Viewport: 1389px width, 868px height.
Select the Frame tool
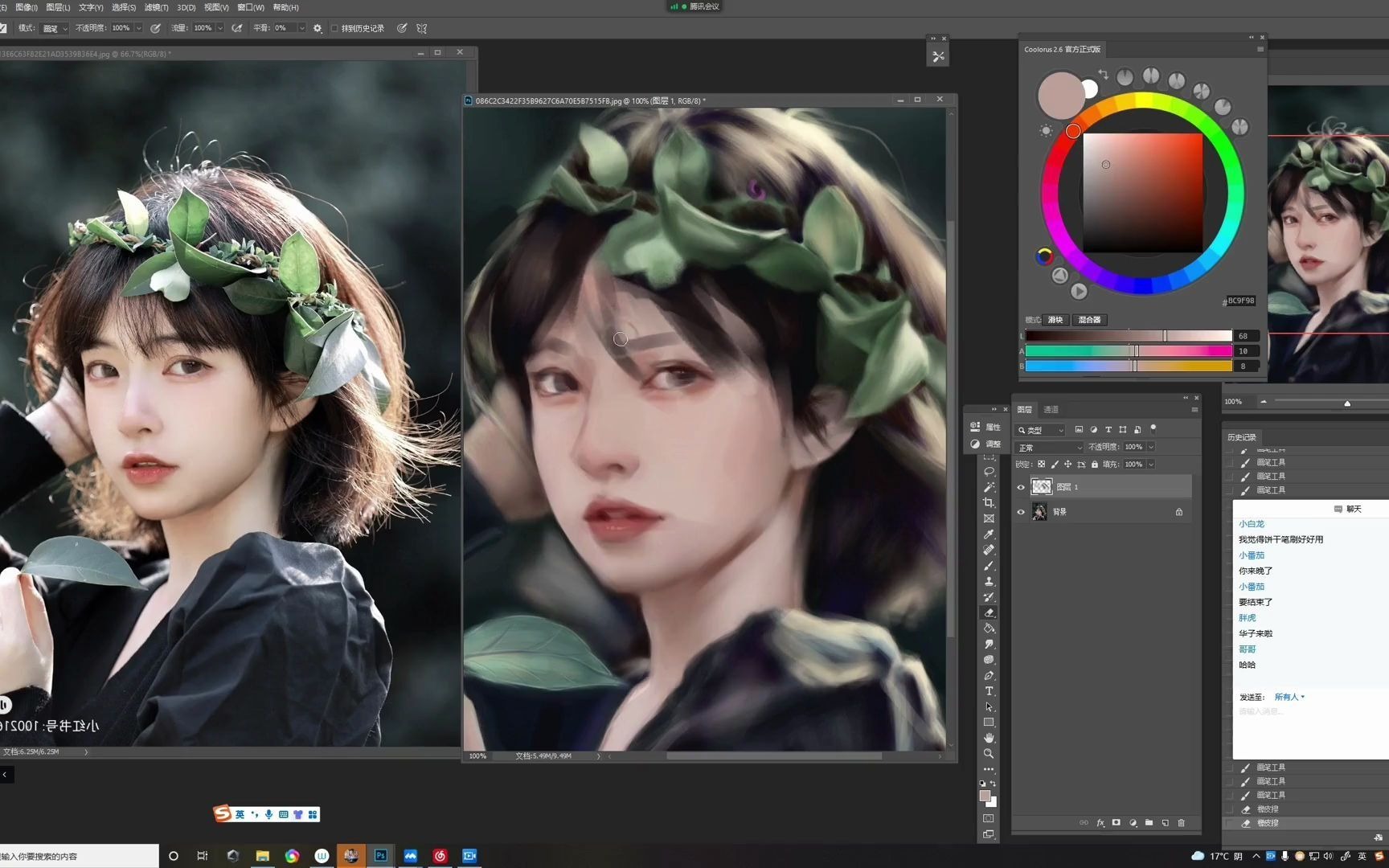pyautogui.click(x=989, y=518)
